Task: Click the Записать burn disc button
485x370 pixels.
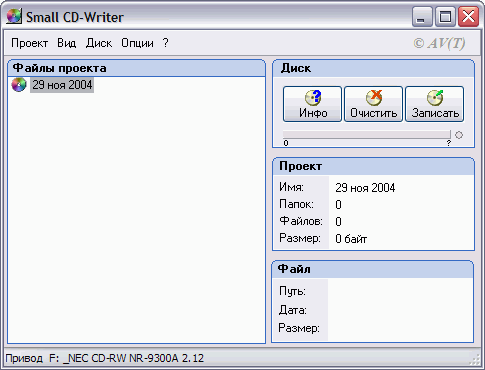Action: (x=435, y=104)
